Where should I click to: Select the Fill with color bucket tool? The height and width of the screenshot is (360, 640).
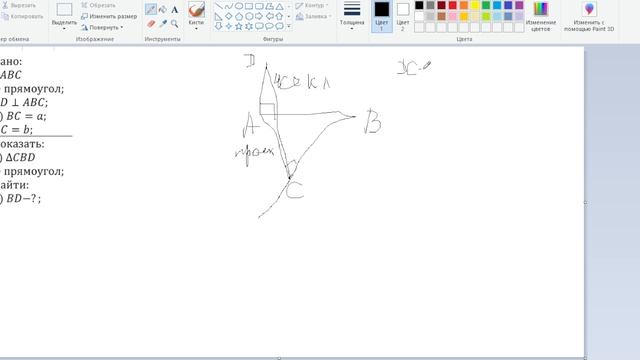(162, 9)
